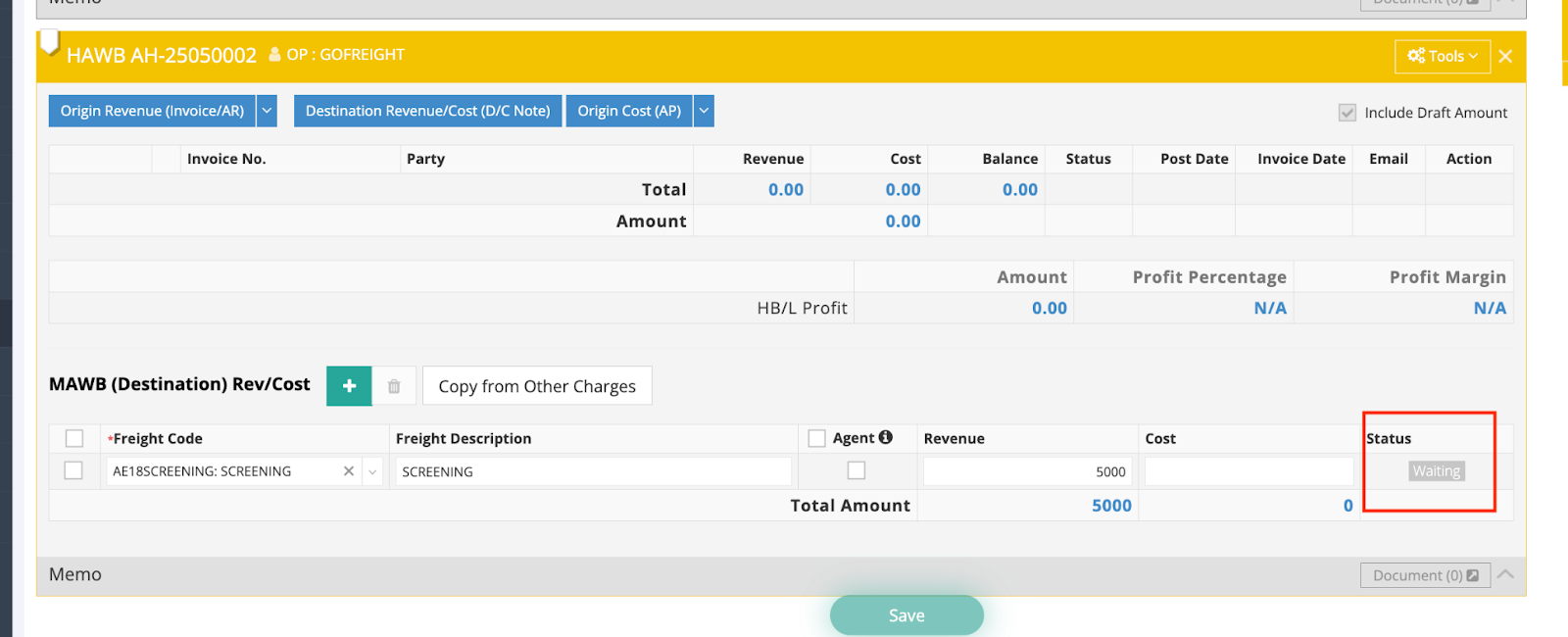The height and width of the screenshot is (637, 1568).
Task: Expand Origin Revenue (Invoice/AR) dropdown arrow
Action: click(267, 111)
